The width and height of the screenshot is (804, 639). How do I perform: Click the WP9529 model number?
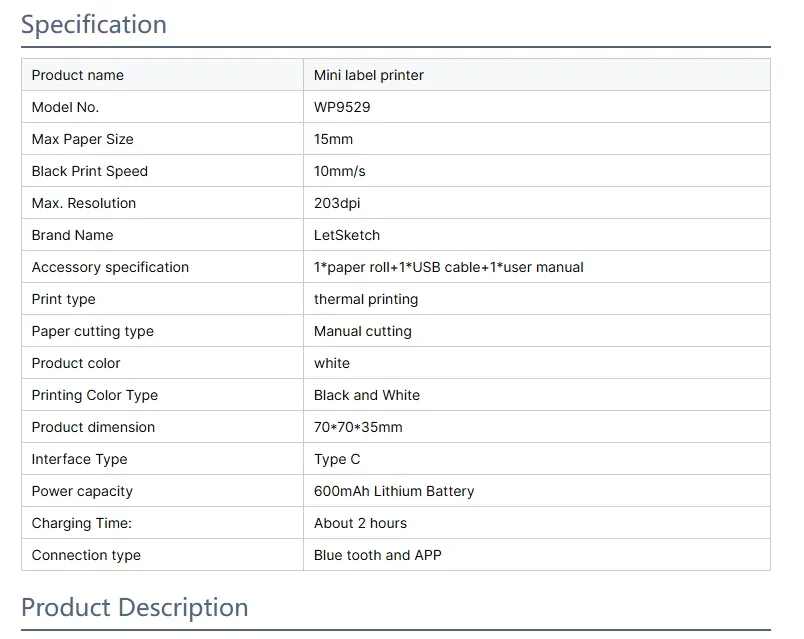coord(341,107)
